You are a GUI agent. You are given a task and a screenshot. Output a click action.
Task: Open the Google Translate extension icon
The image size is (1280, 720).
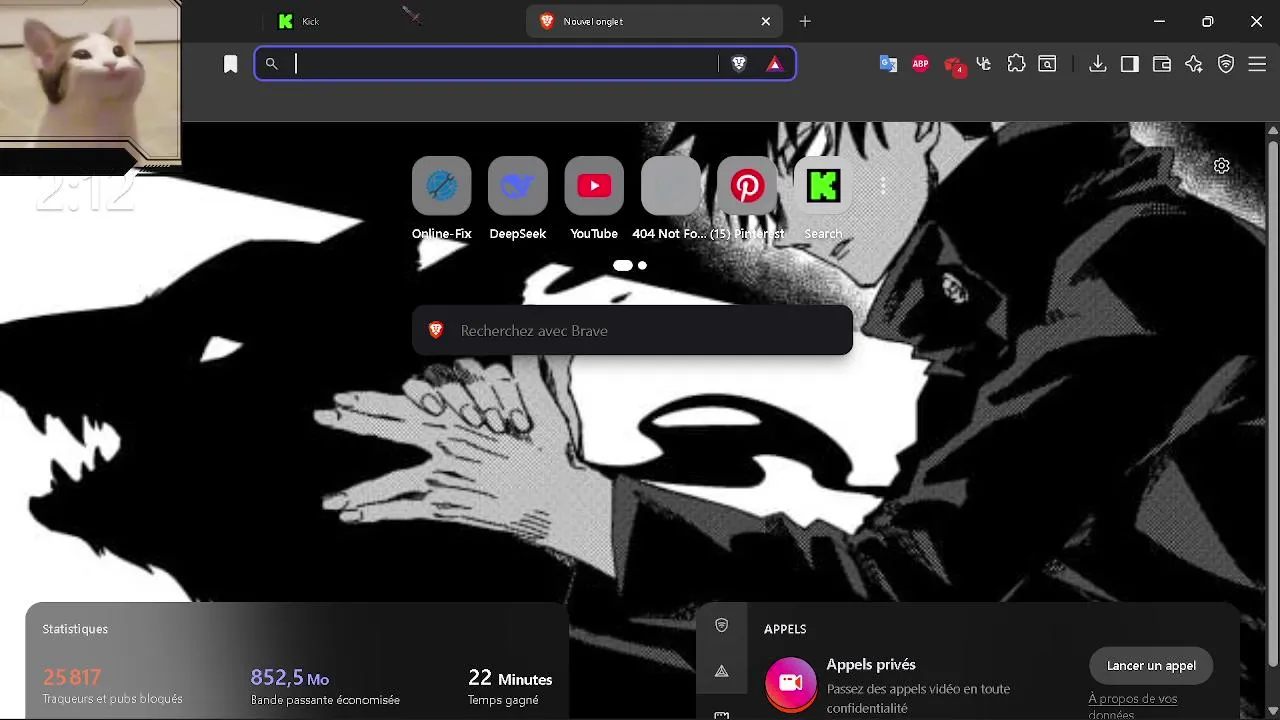(x=888, y=64)
